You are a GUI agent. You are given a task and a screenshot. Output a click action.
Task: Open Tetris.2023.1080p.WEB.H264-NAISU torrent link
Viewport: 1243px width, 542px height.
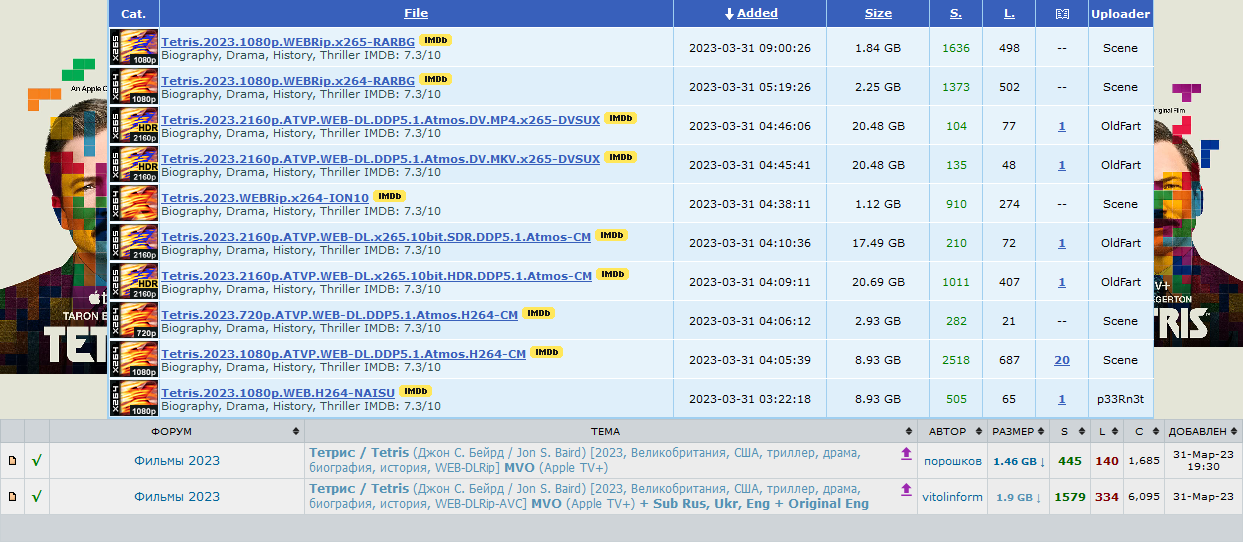278,393
